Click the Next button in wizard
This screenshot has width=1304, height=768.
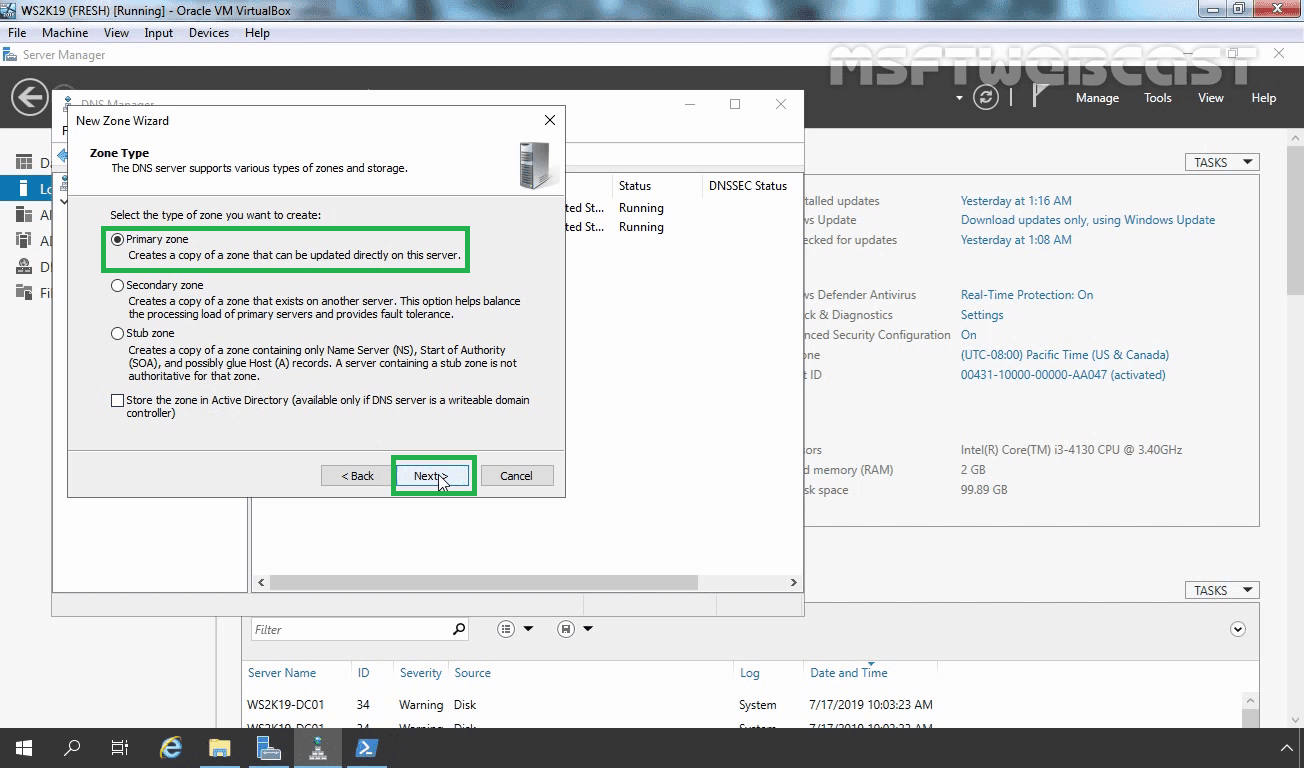[x=431, y=476]
